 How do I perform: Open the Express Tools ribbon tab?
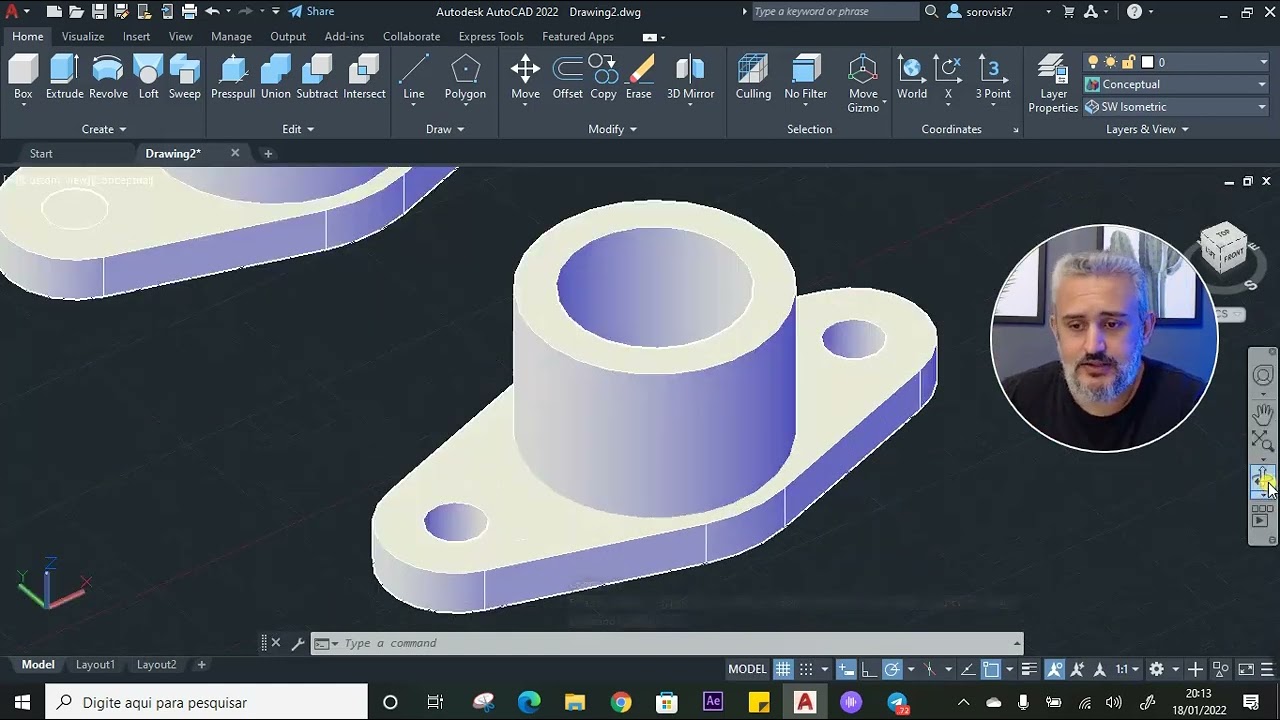(x=491, y=36)
